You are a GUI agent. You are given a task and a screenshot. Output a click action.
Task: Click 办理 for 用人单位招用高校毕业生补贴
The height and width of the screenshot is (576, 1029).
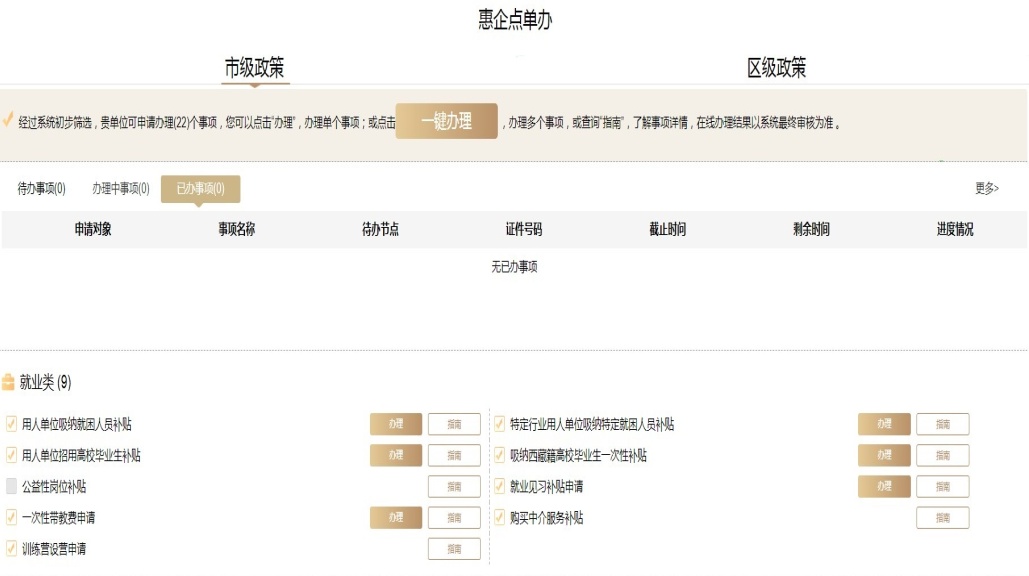(x=396, y=455)
